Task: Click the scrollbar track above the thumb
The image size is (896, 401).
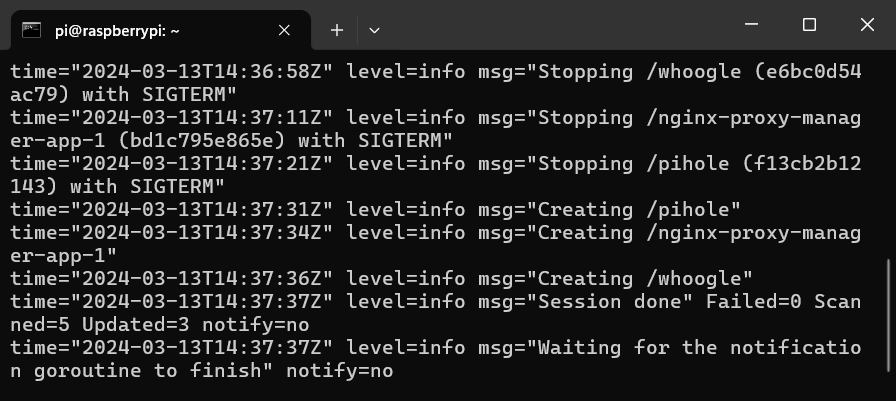Action: pos(889,154)
